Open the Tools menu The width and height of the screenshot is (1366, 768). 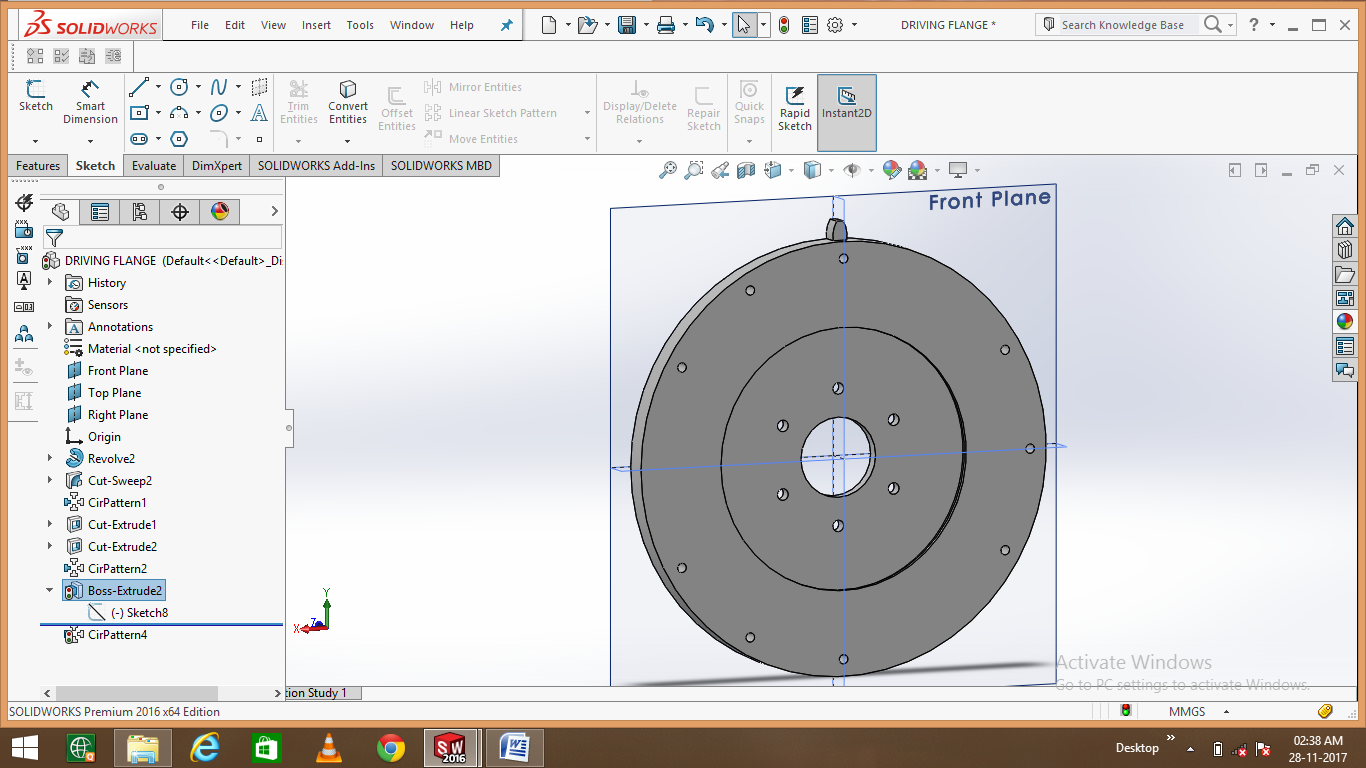coord(359,25)
